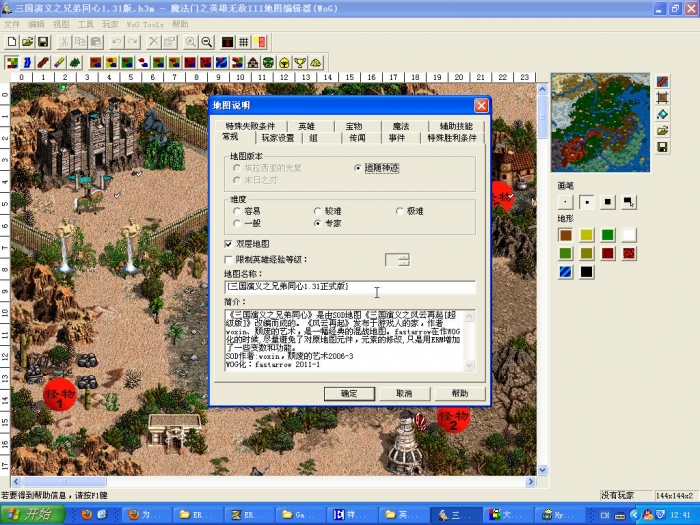This screenshot has height=525, width=700.
Task: Select the dirt brown terrain swatch
Action: pos(566,235)
